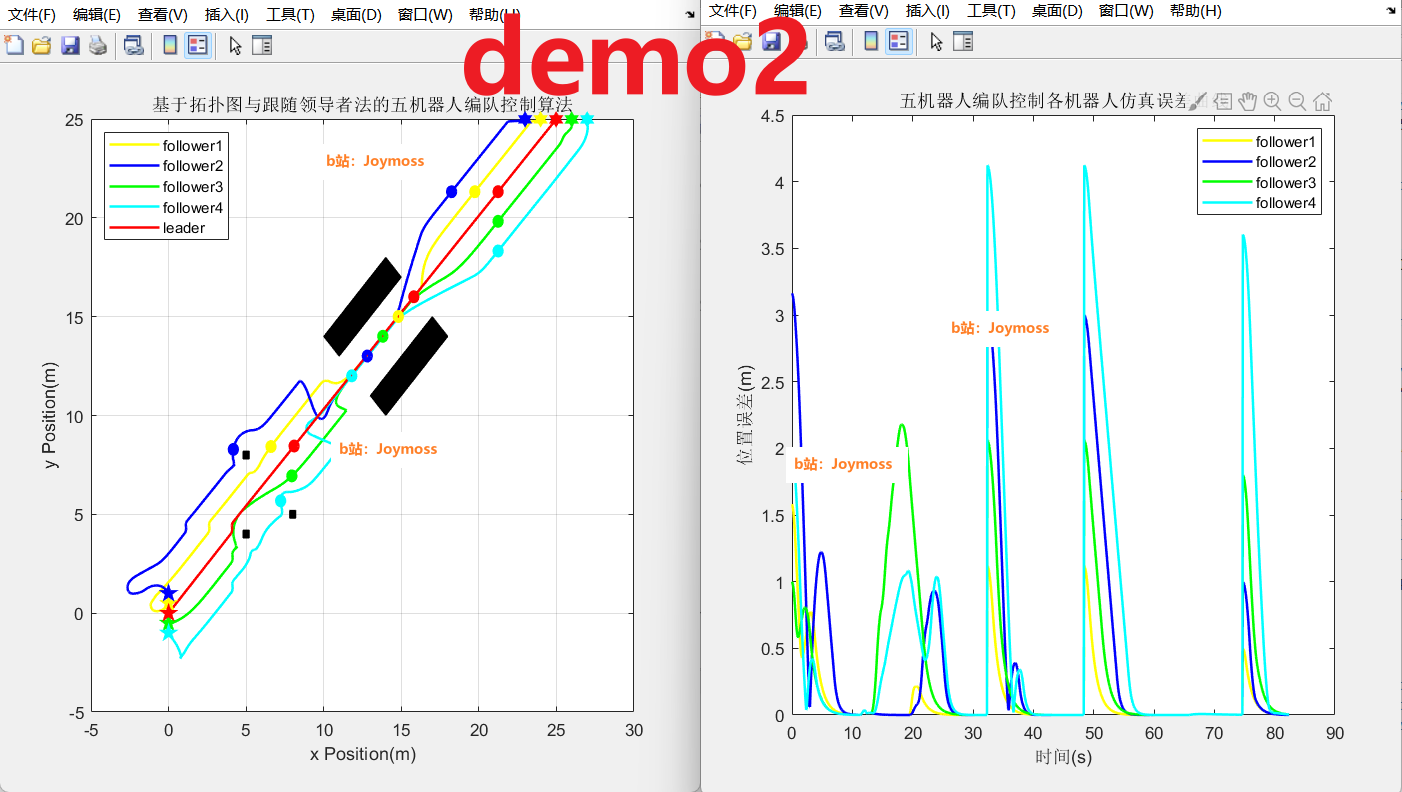Insert a colorbar in the trajectory figure

170,45
